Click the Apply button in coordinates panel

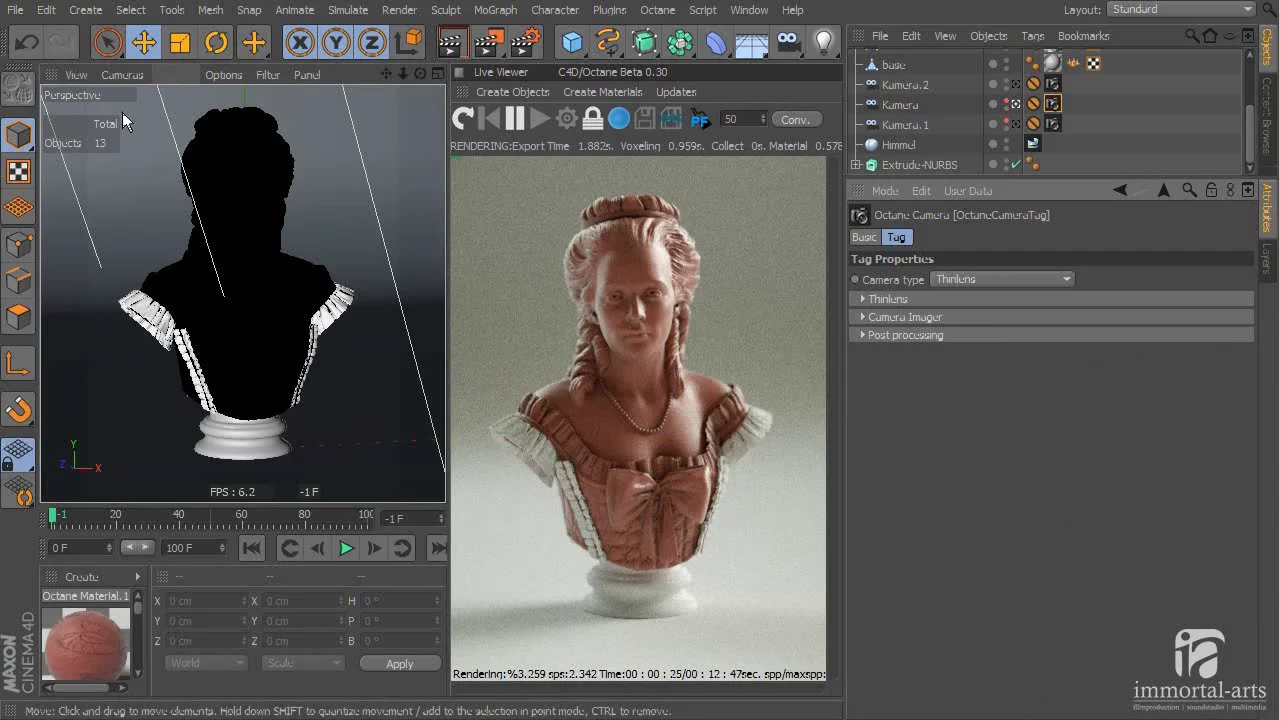click(399, 664)
